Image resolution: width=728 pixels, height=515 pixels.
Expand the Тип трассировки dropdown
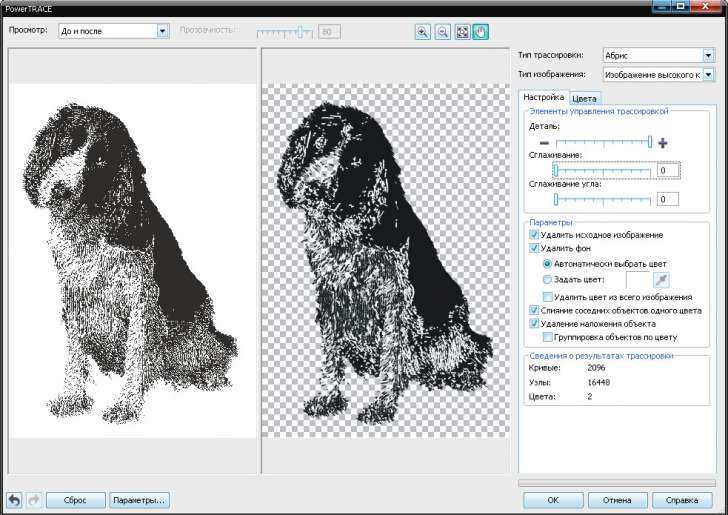708,55
